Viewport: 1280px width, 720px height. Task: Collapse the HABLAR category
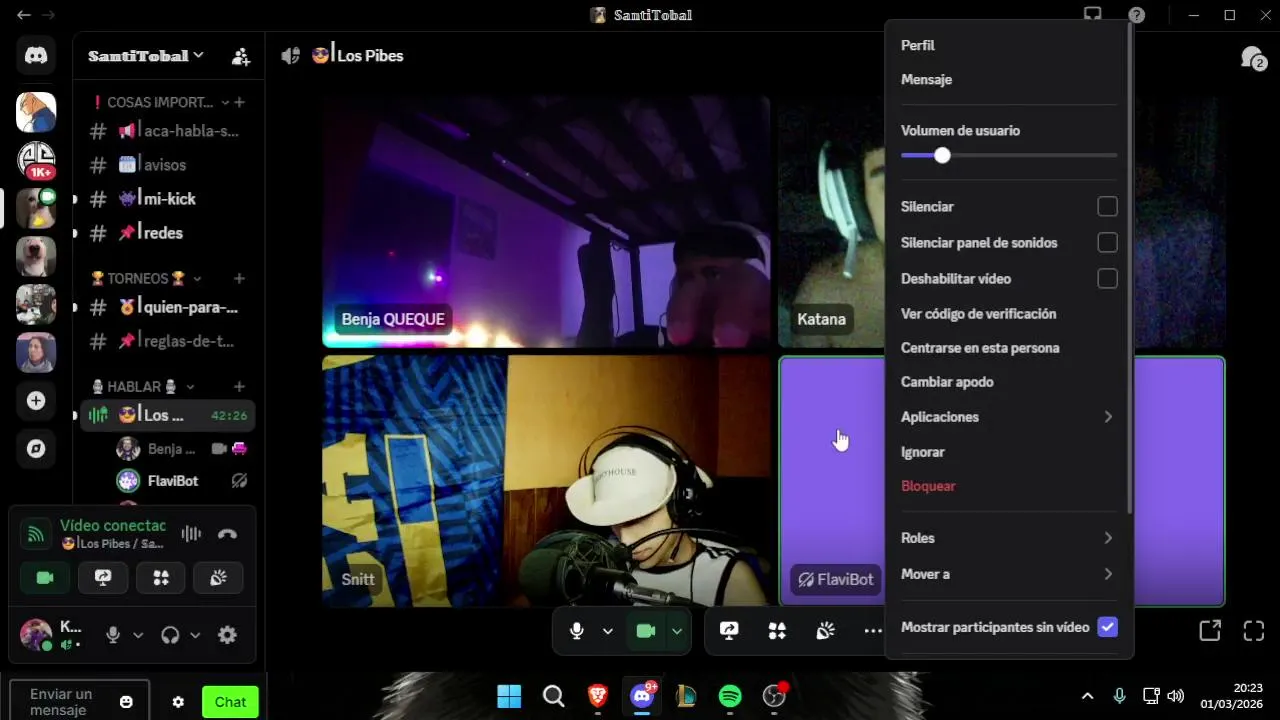tap(143, 386)
